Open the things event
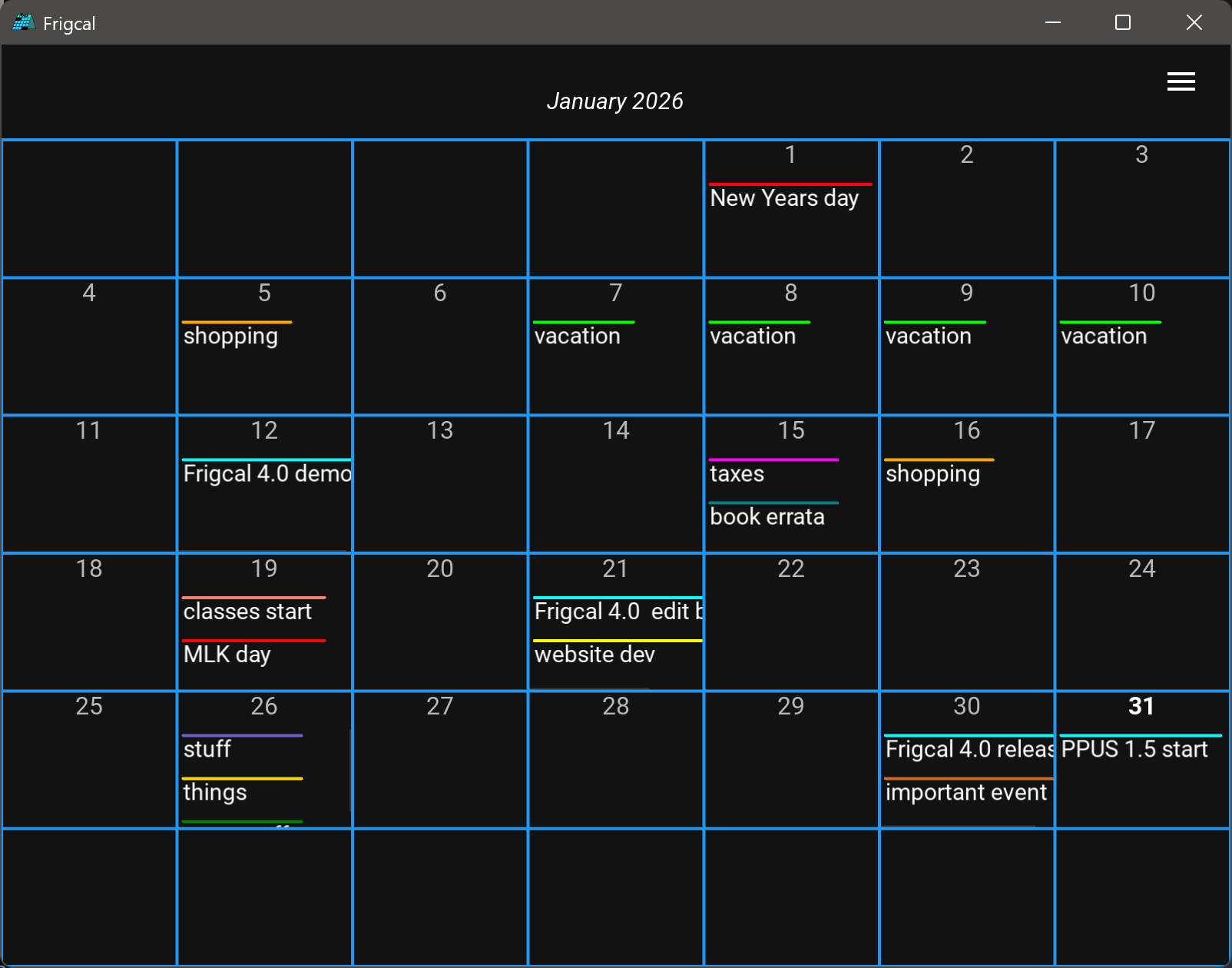This screenshot has width=1232, height=968. click(215, 792)
